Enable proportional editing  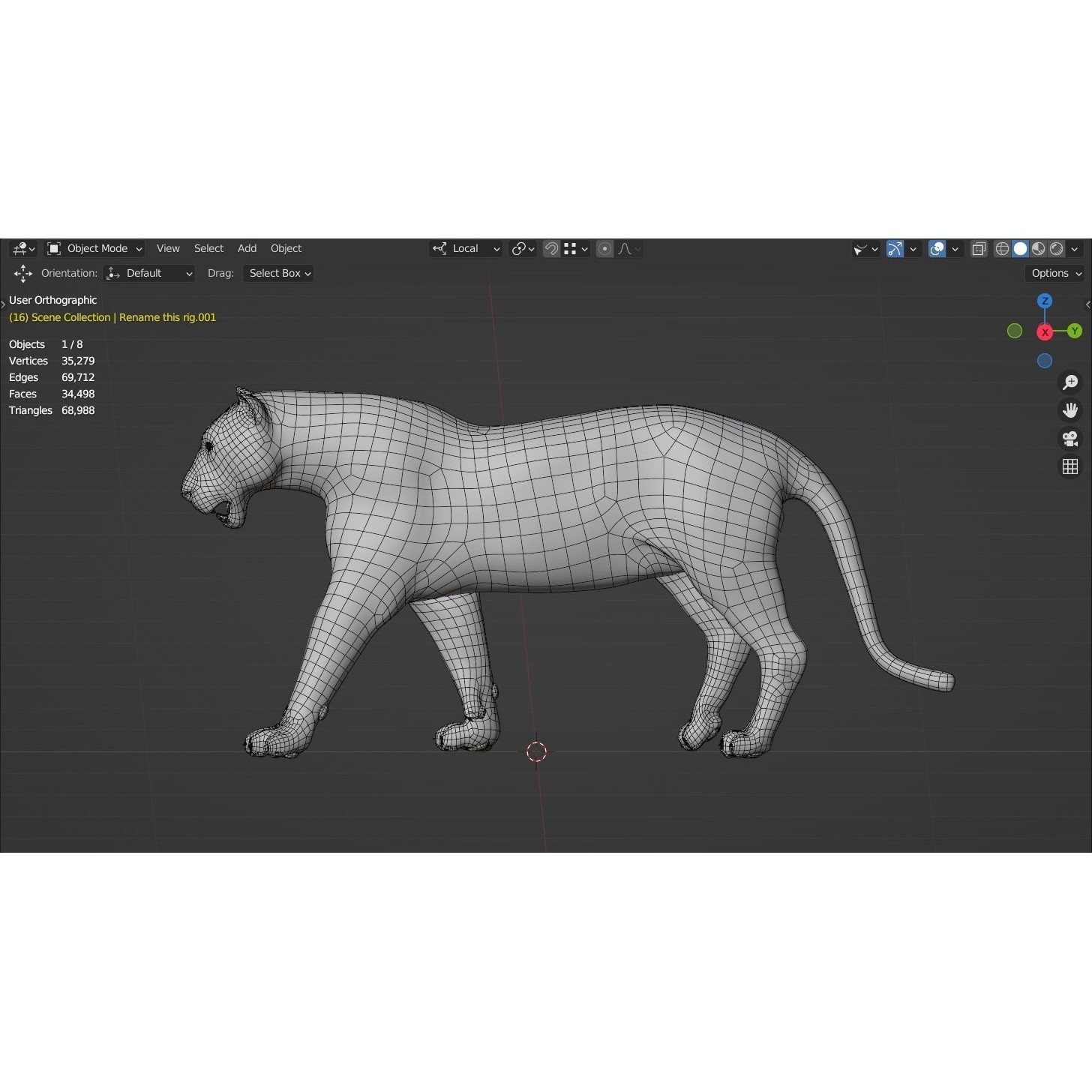click(604, 248)
